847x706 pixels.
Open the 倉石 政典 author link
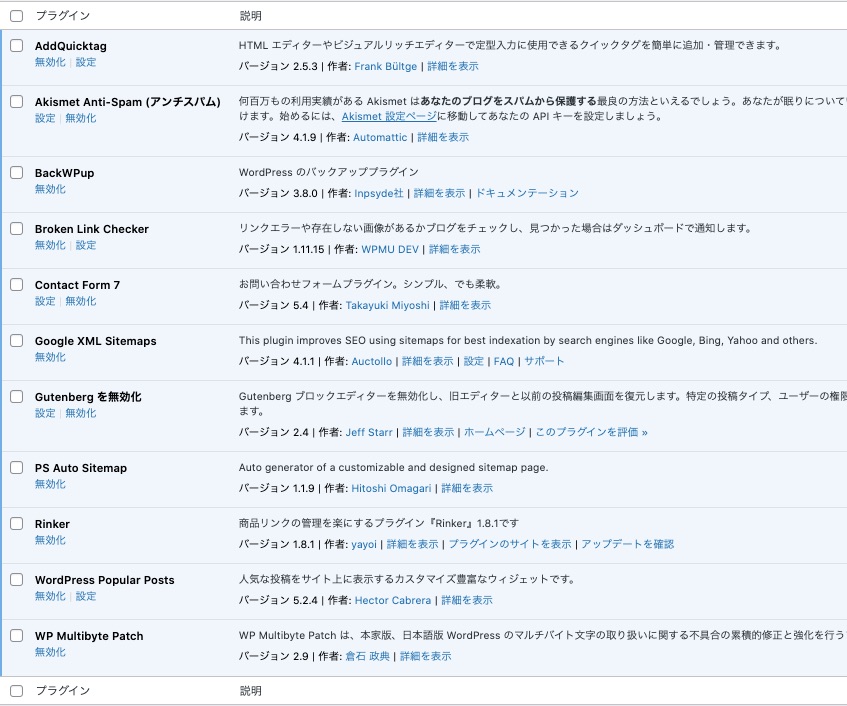[x=367, y=656]
